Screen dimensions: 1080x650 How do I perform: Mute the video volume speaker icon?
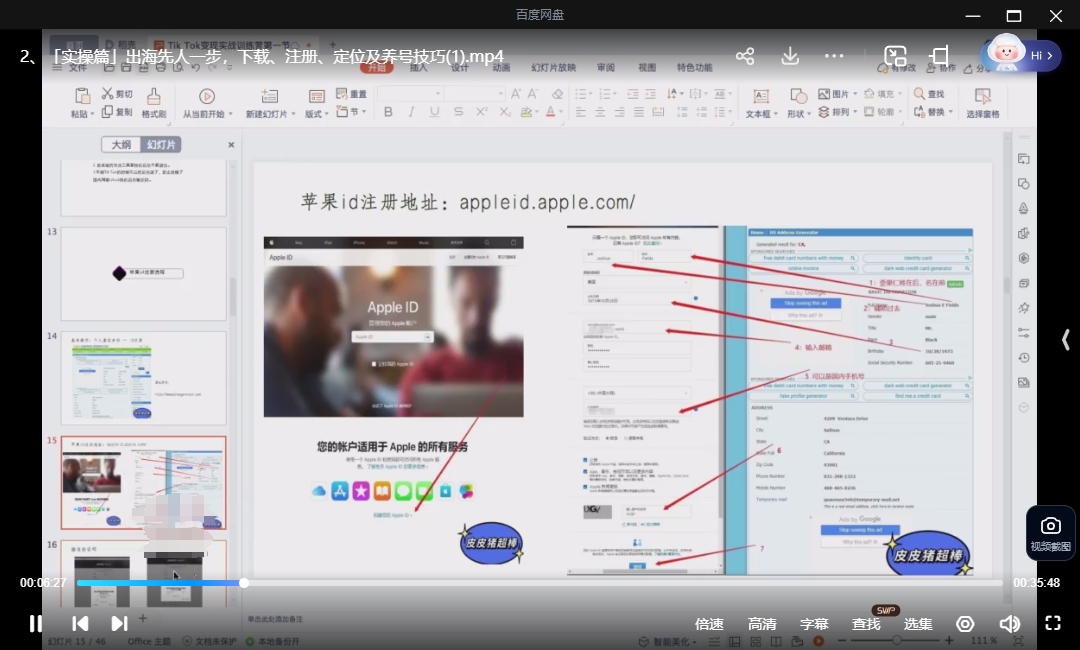1010,624
